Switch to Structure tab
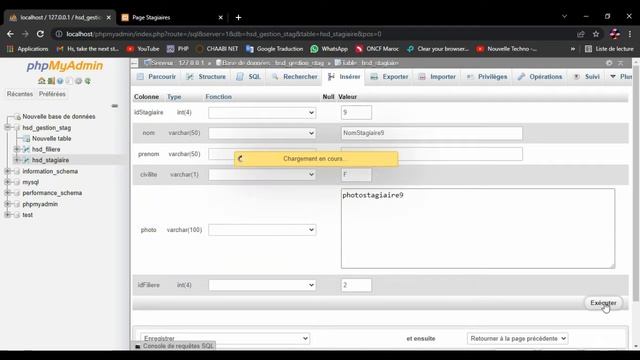Viewport: 640px width, 360px height. pyautogui.click(x=206, y=77)
